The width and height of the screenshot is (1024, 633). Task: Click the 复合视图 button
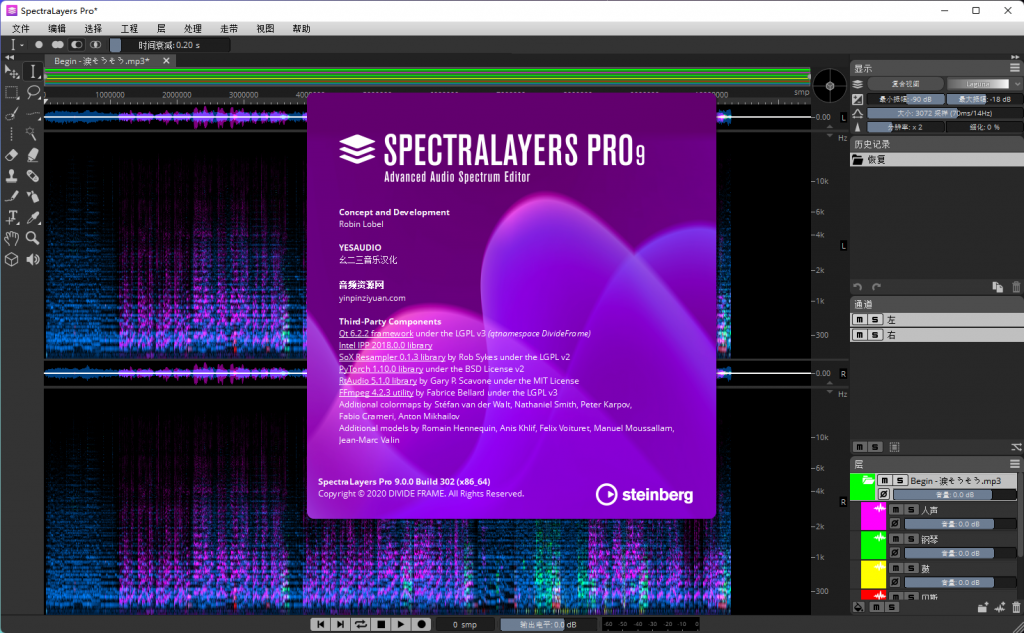(903, 84)
